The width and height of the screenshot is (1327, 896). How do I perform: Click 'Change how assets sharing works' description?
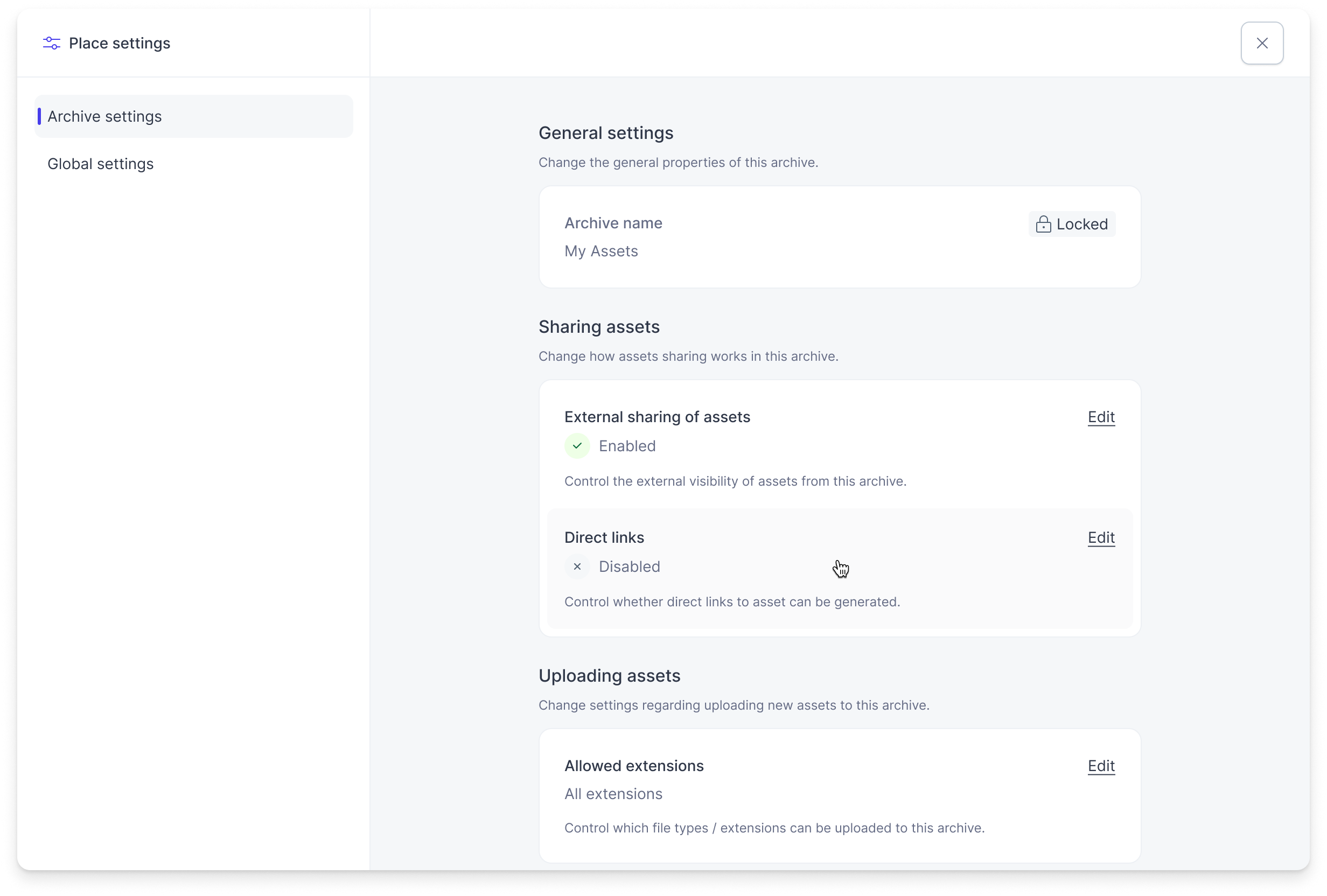[x=688, y=356]
